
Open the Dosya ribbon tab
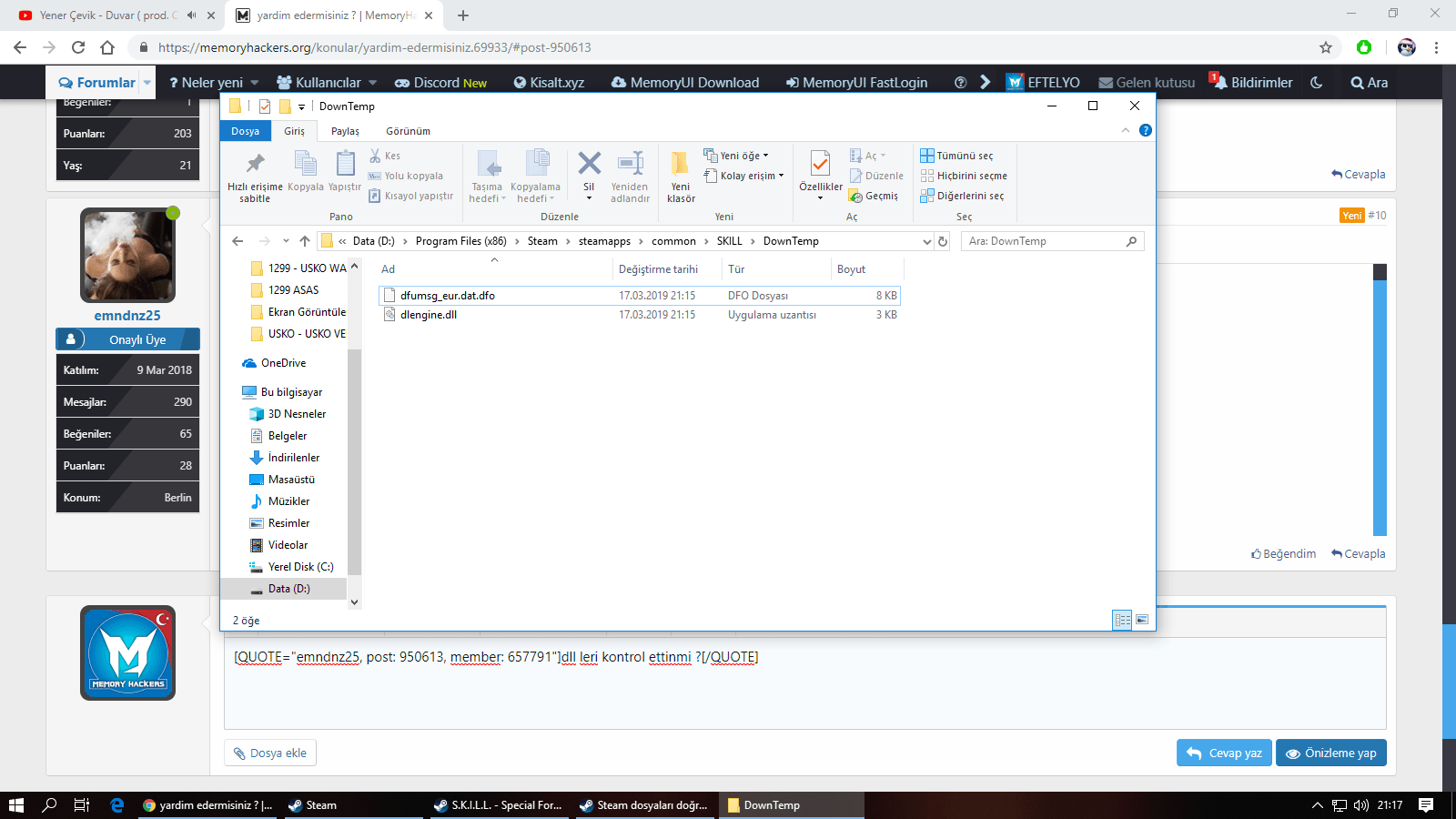(246, 131)
